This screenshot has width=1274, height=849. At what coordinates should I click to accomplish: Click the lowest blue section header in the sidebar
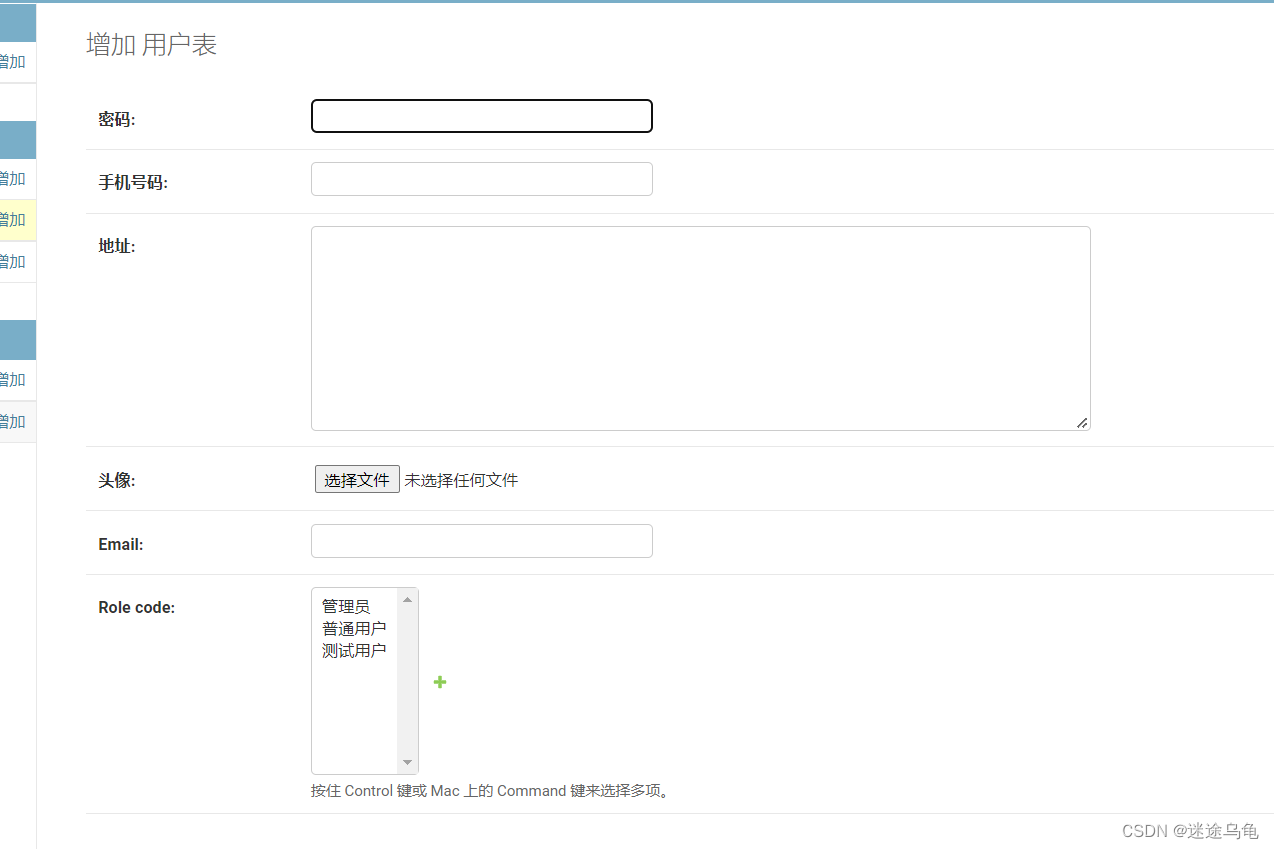(17, 339)
